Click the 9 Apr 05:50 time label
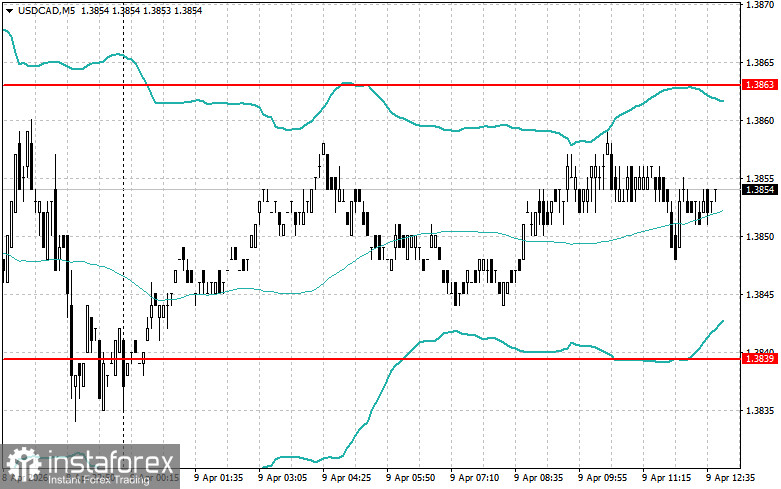Image resolution: width=781 pixels, height=489 pixels. click(x=410, y=478)
